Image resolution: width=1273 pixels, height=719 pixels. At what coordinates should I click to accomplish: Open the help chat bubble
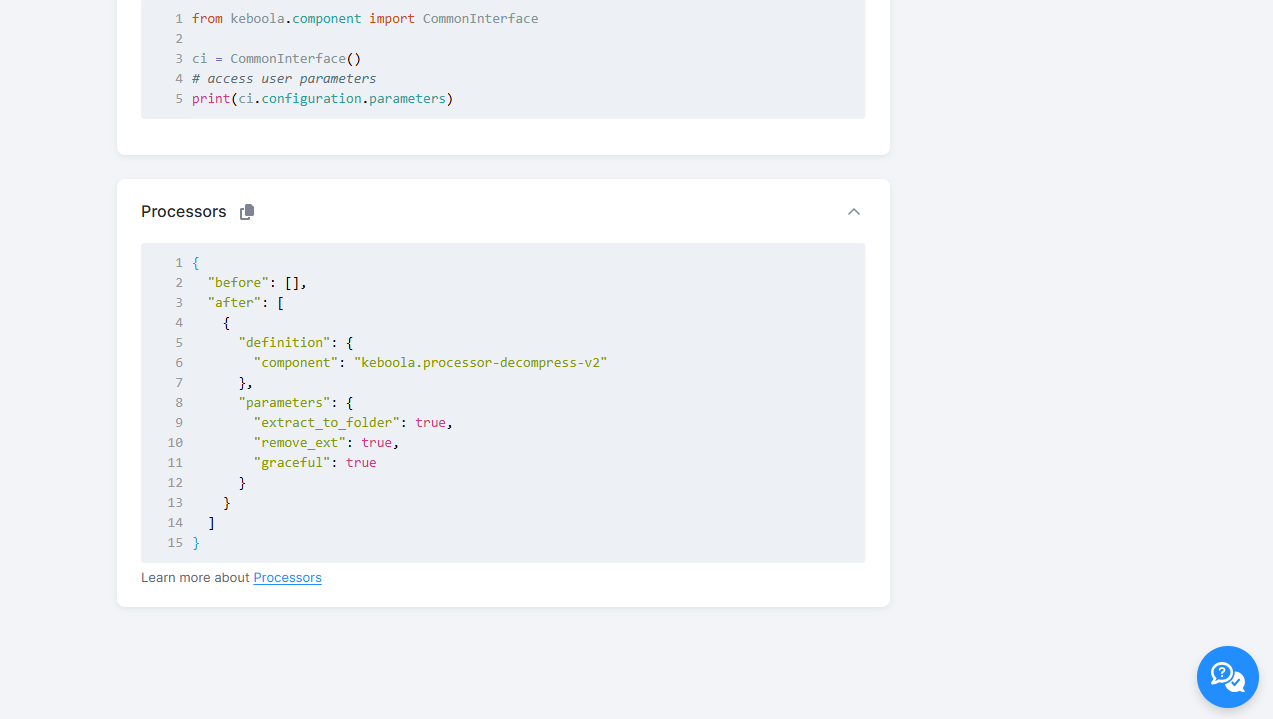1227,677
